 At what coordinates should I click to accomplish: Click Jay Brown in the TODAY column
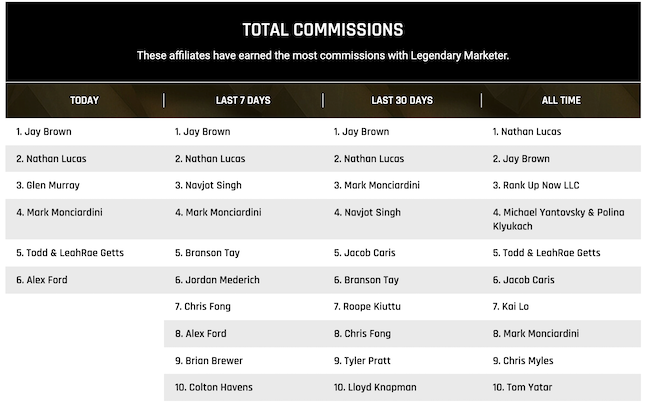44,132
